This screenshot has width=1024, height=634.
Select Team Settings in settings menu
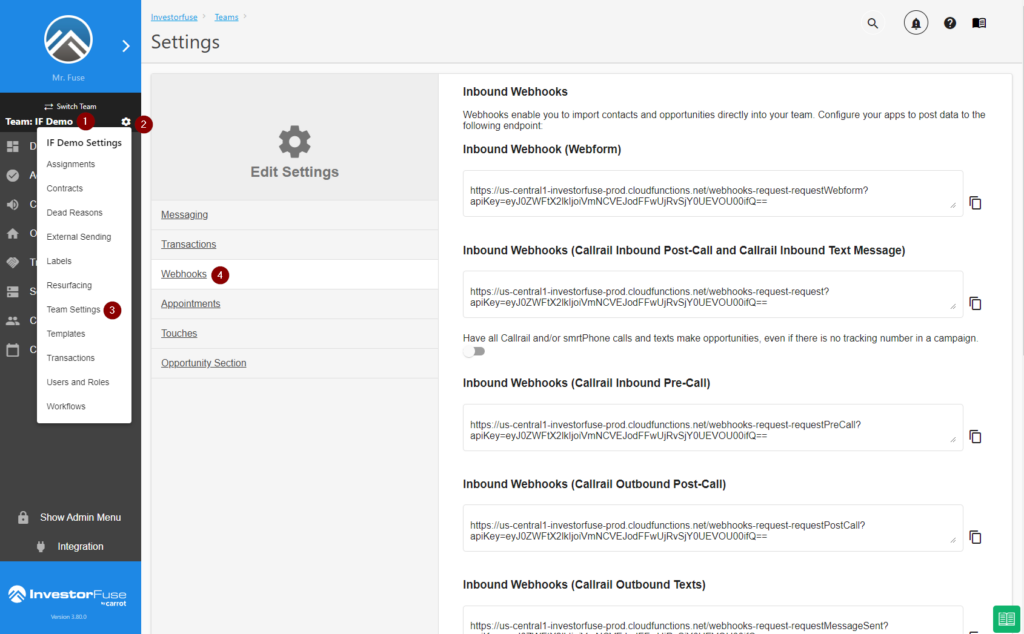coord(73,309)
